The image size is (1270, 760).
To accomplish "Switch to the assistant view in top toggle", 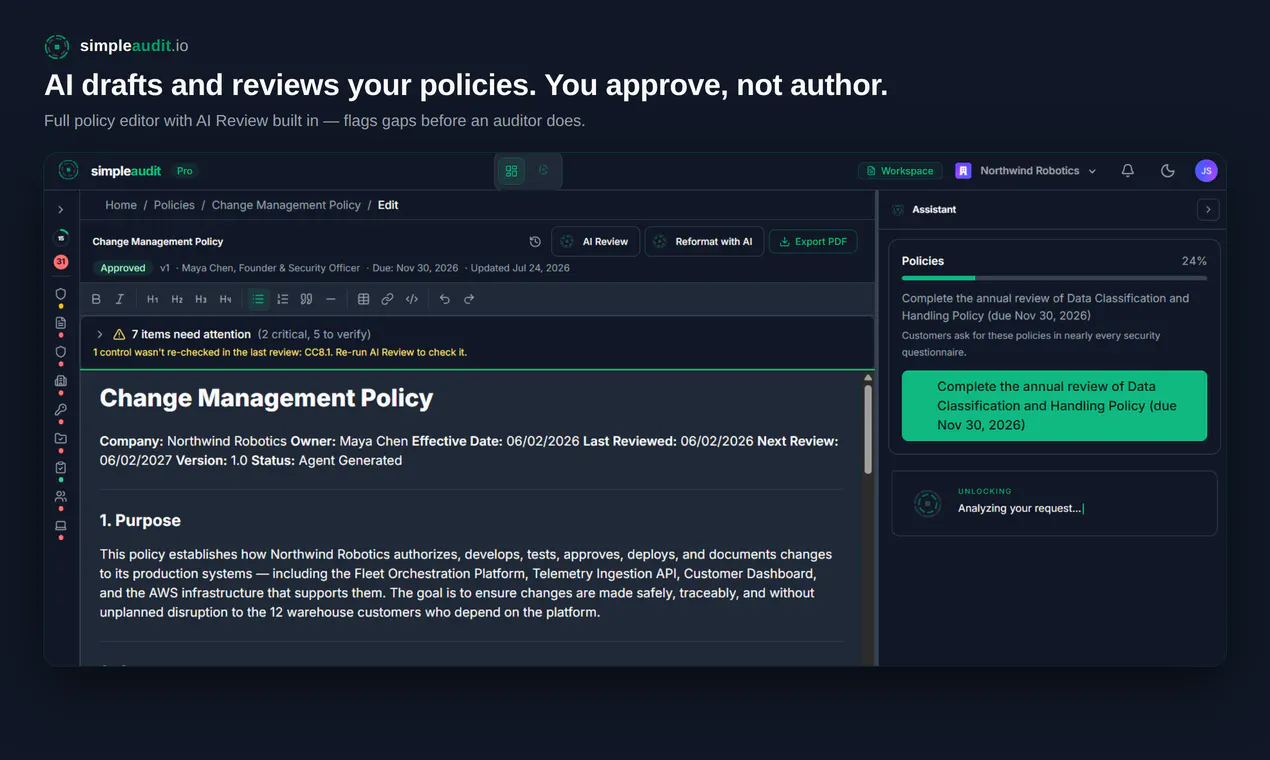I will tap(544, 171).
